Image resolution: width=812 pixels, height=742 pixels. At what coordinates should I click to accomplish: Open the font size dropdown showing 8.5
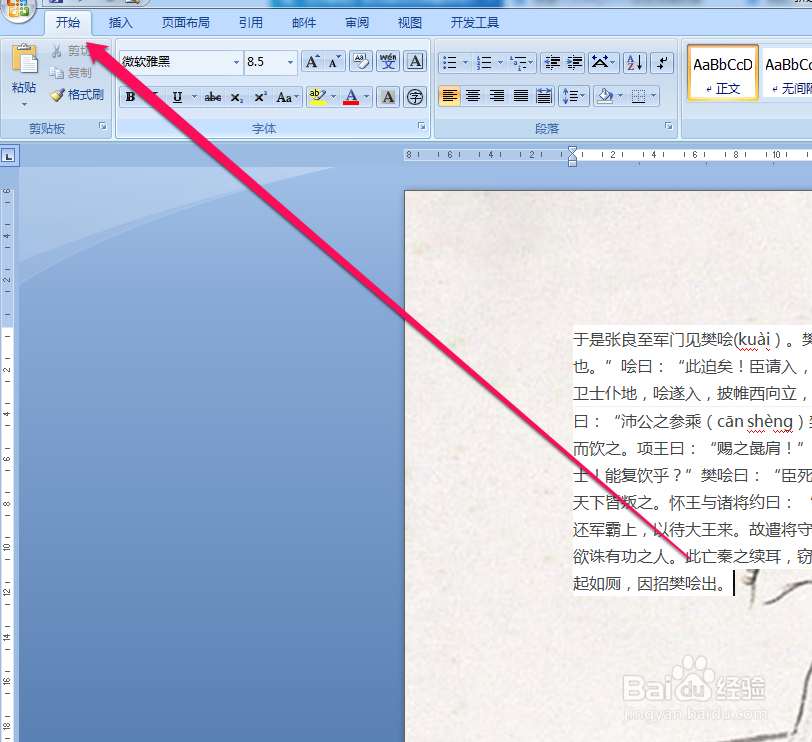pyautogui.click(x=289, y=63)
